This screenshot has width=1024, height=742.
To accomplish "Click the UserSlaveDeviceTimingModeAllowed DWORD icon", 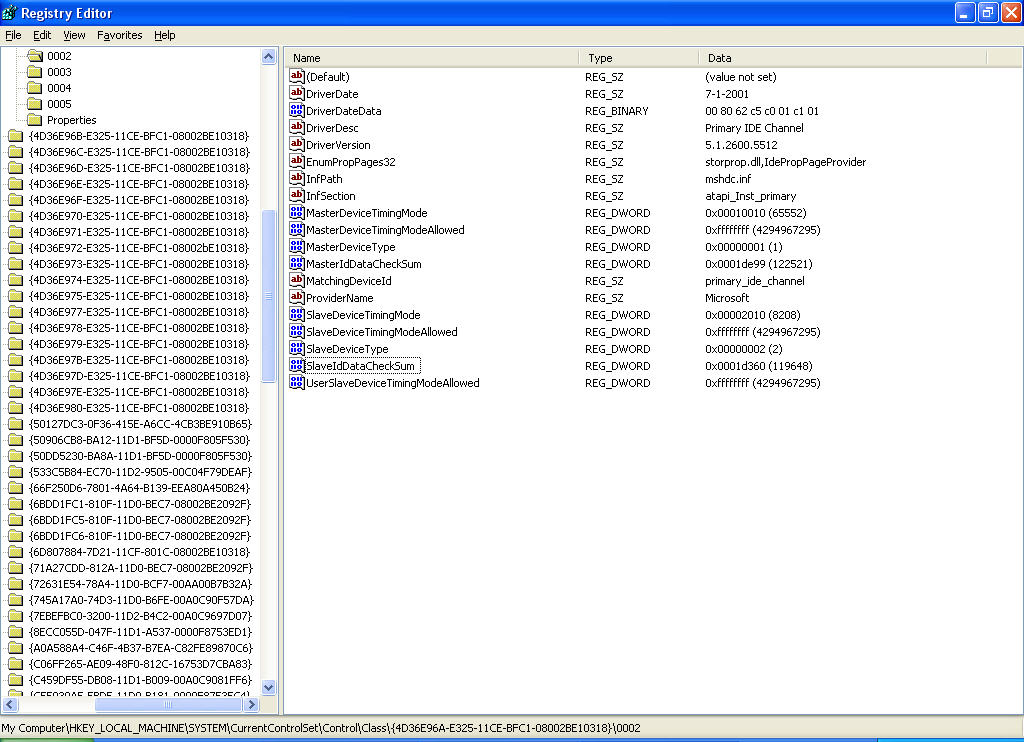I will tap(296, 382).
